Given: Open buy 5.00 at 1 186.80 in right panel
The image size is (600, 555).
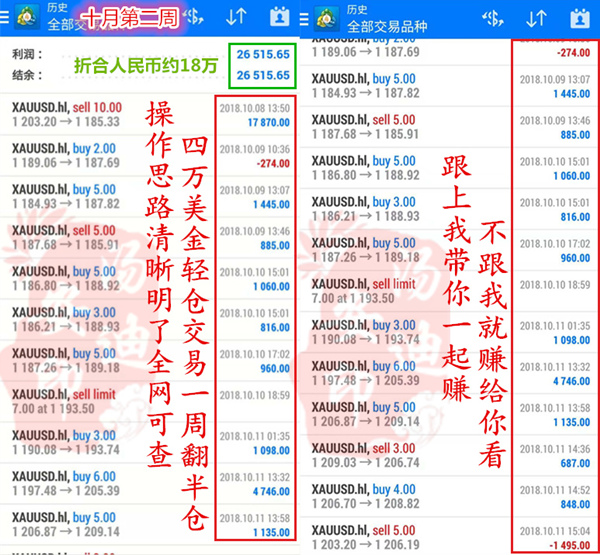Looking at the screenshot, I should (450, 168).
